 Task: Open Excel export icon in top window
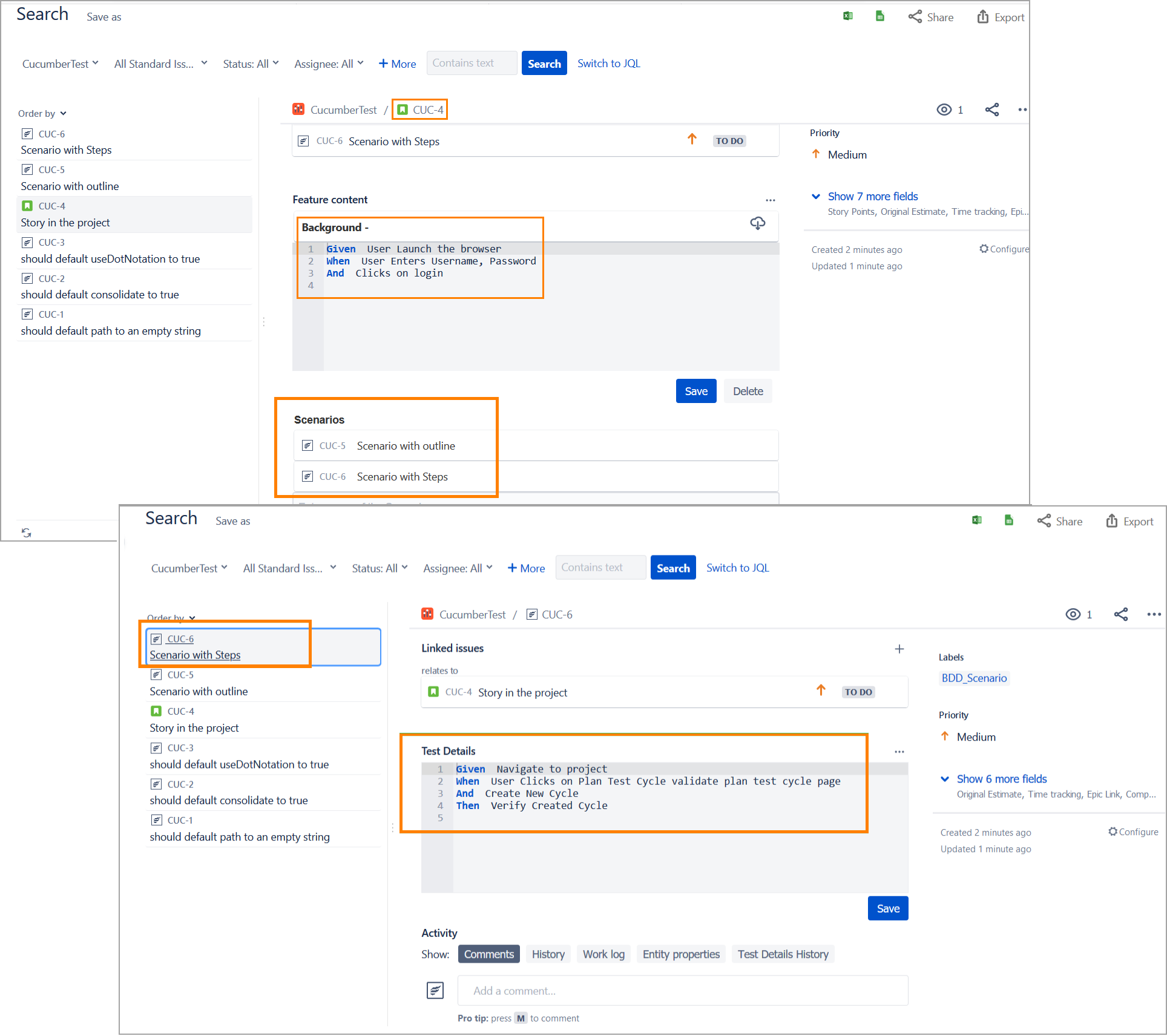[848, 16]
